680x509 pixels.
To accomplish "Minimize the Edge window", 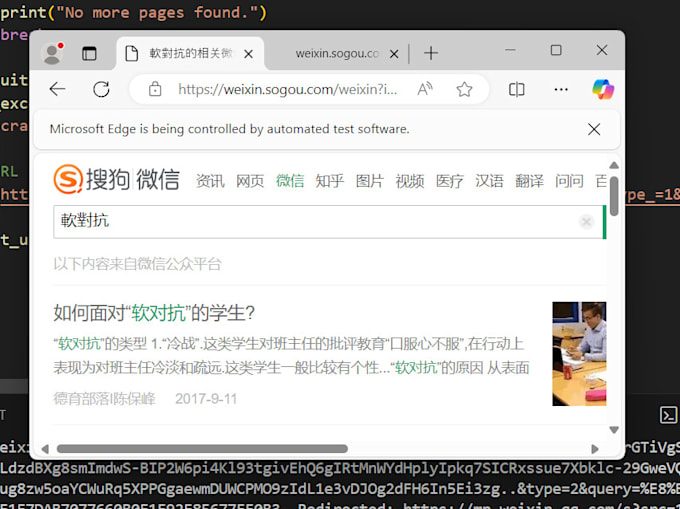I will click(510, 50).
